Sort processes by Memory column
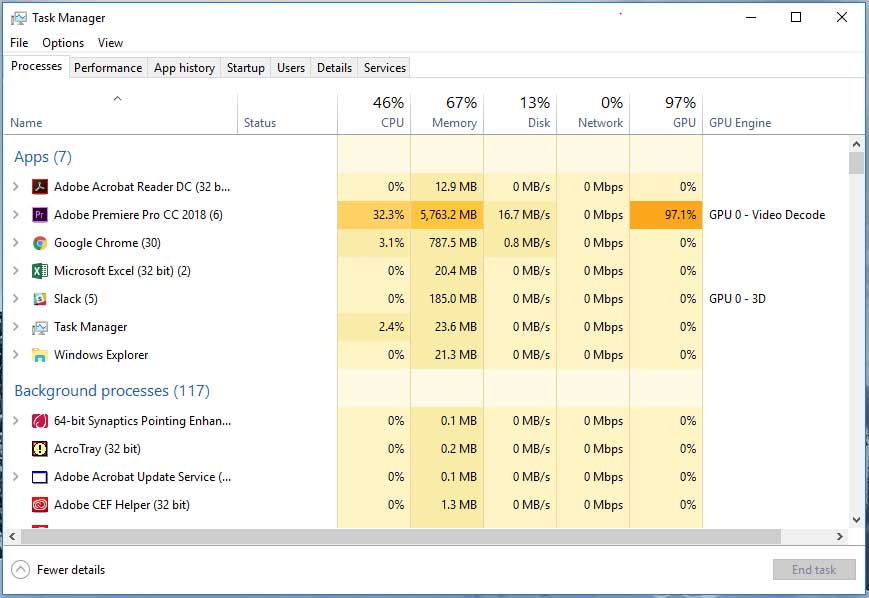This screenshot has width=869, height=598. tap(447, 114)
